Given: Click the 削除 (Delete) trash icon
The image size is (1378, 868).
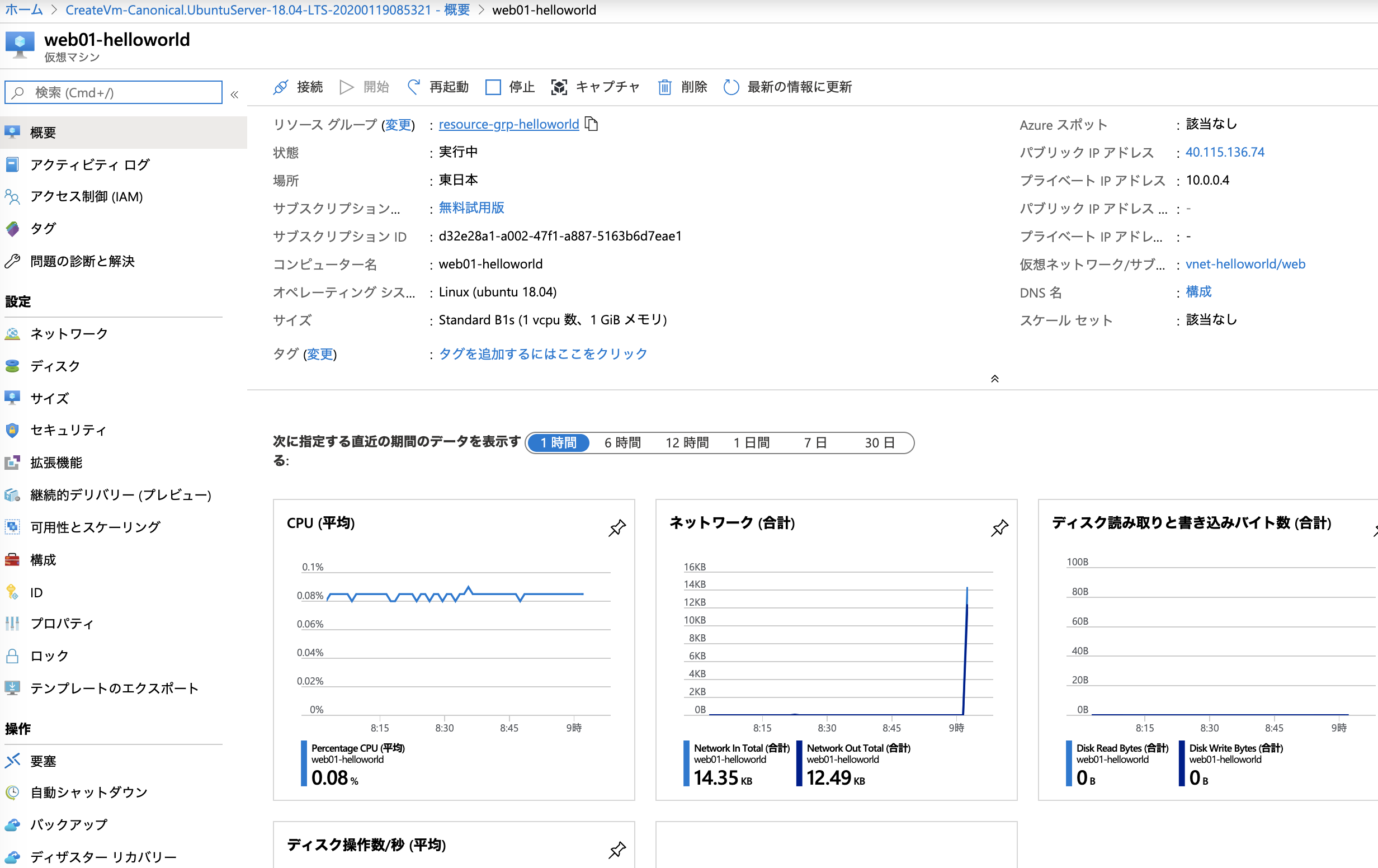Looking at the screenshot, I should click(x=664, y=87).
